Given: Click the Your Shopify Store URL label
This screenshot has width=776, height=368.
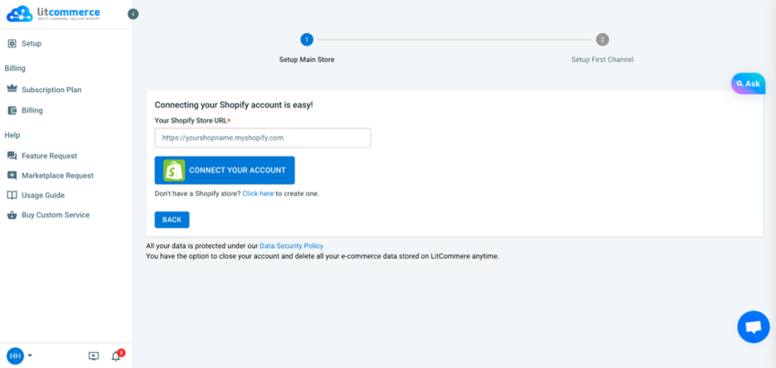Looking at the screenshot, I should [193, 120].
